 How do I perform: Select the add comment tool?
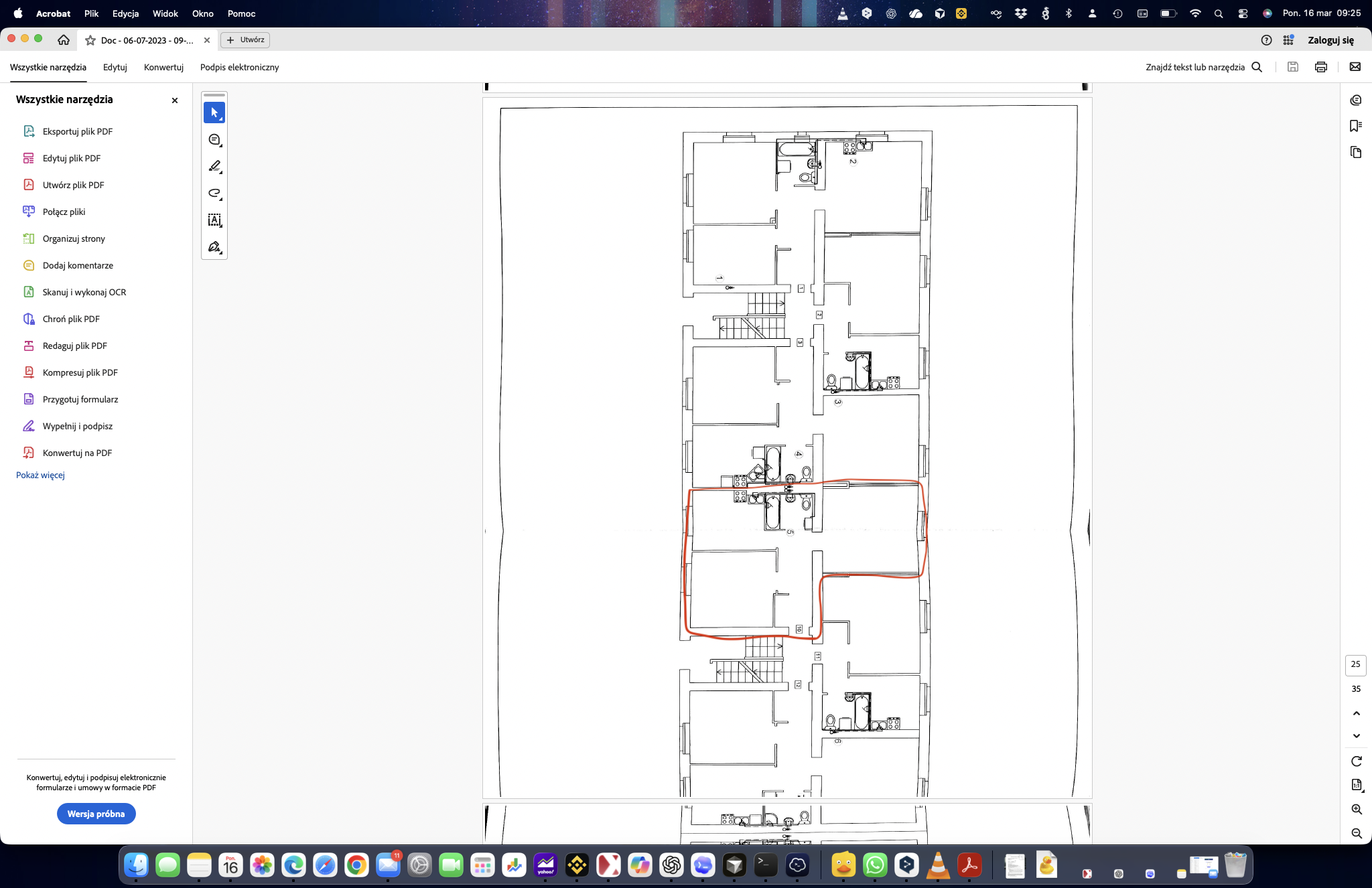coord(214,139)
